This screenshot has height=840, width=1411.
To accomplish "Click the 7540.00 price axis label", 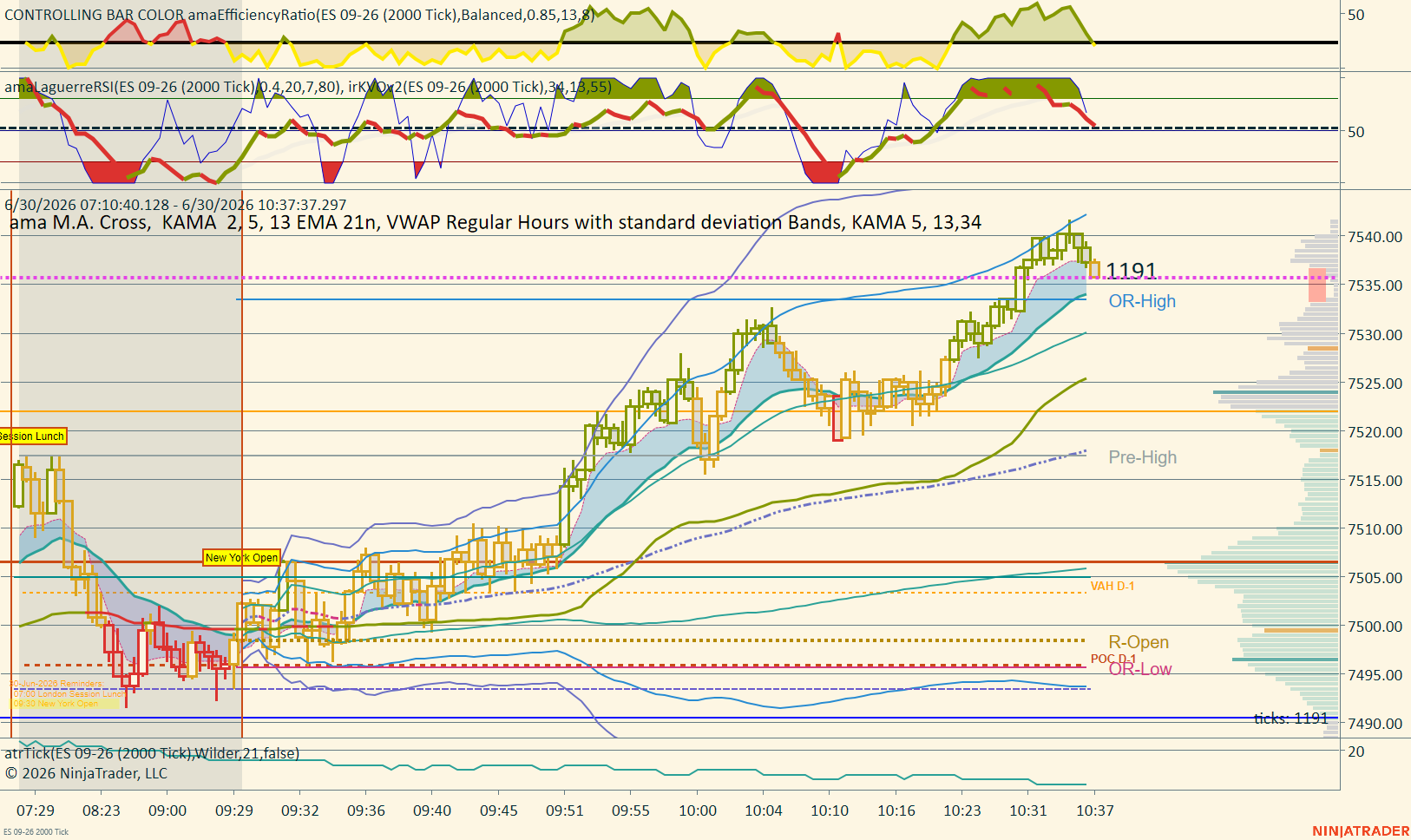I will coord(1375,237).
